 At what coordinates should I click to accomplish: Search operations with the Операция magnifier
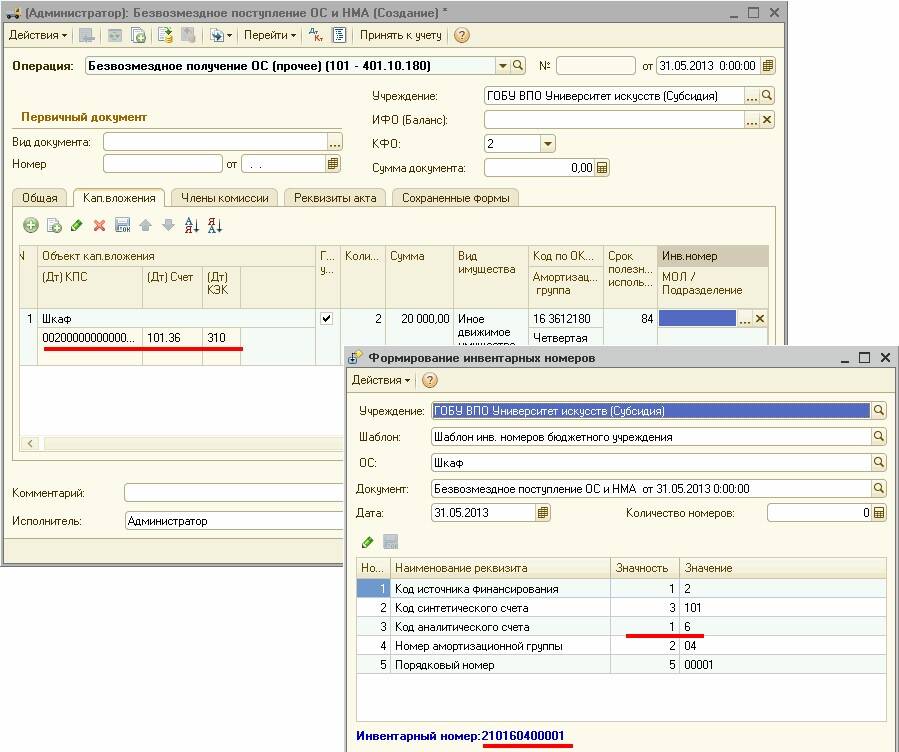(518, 65)
